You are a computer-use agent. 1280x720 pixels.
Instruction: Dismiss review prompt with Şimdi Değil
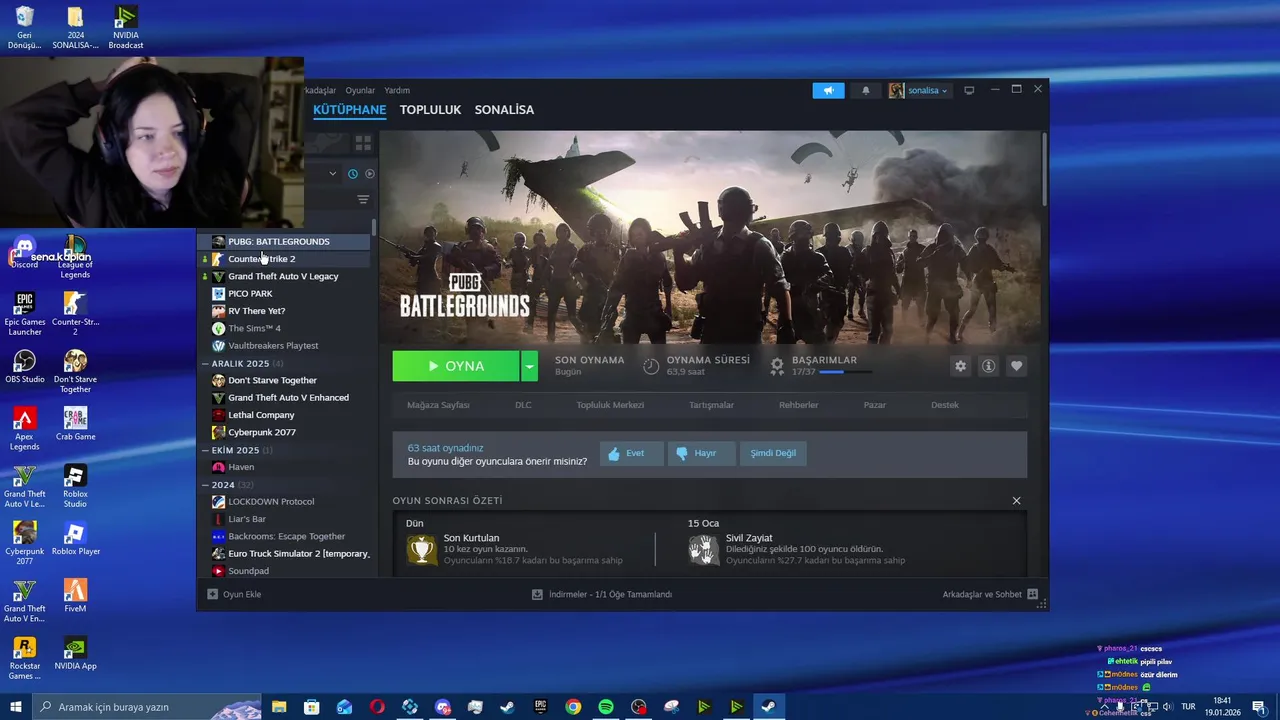coord(773,453)
